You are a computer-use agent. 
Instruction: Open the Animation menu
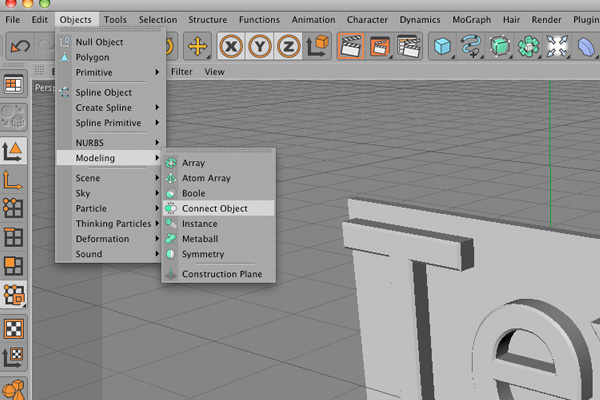pos(313,20)
